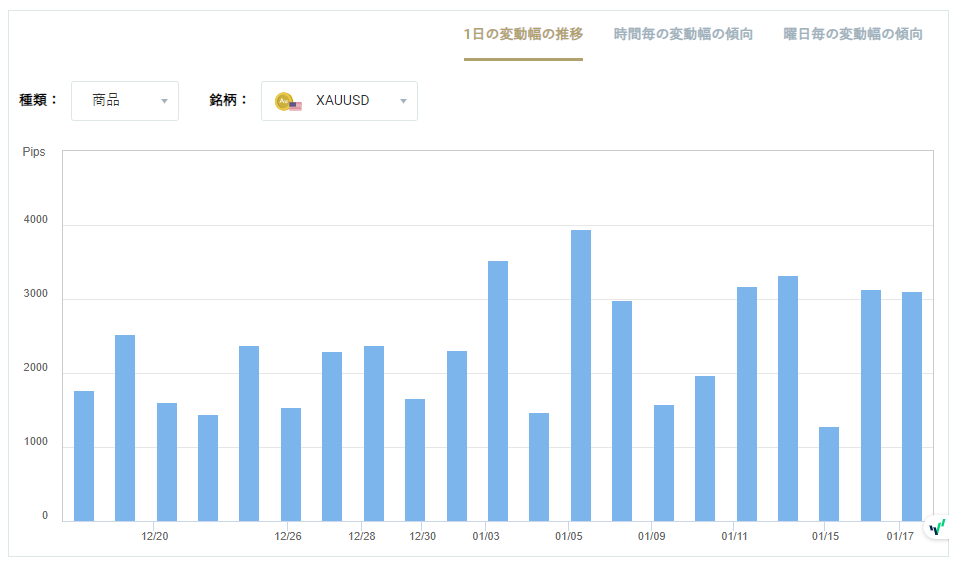Click the 種類： label

coord(39,100)
